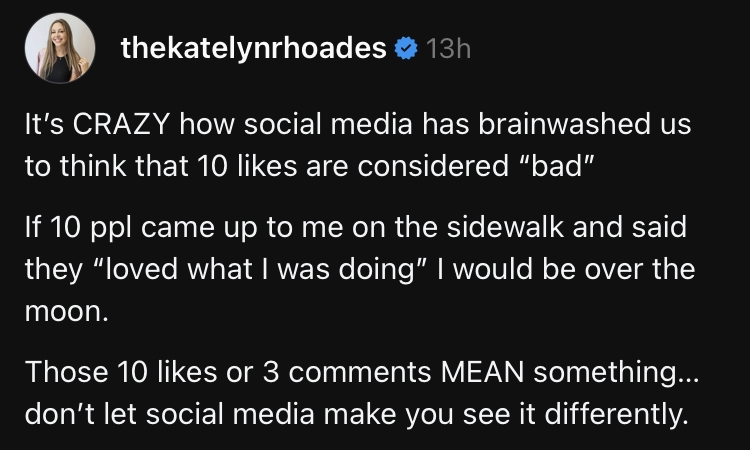The height and width of the screenshot is (450, 750).
Task: Click the word "differently." at the post end
Action: coord(617,414)
